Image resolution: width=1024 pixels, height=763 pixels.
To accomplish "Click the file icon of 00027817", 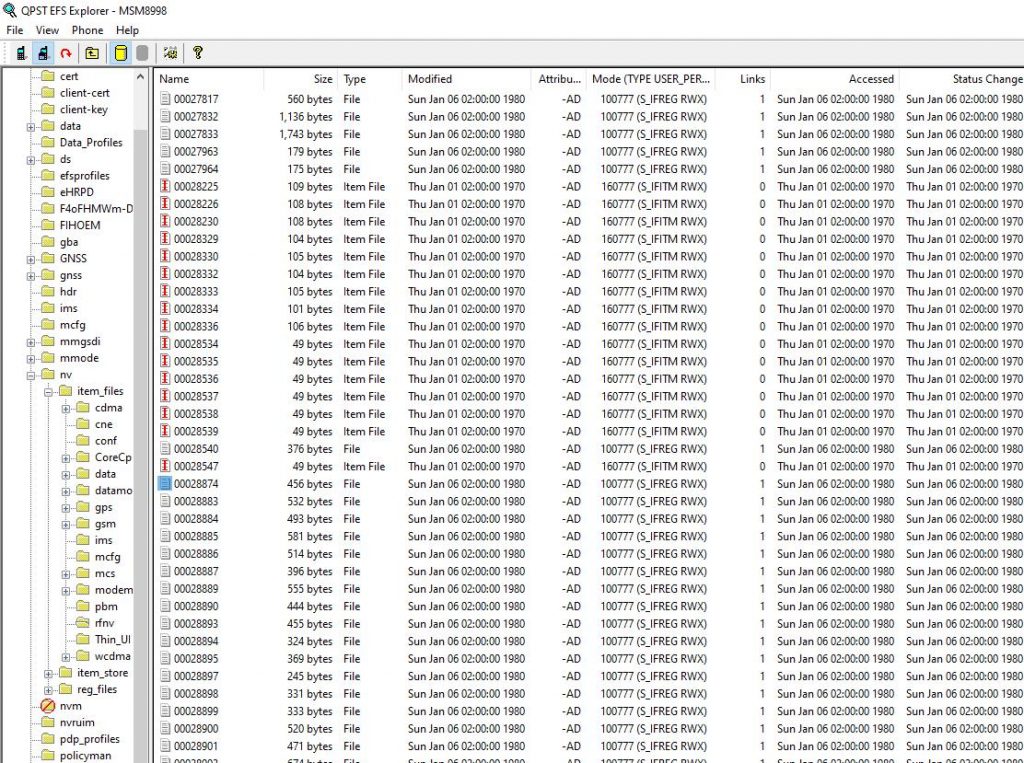I will (x=166, y=99).
